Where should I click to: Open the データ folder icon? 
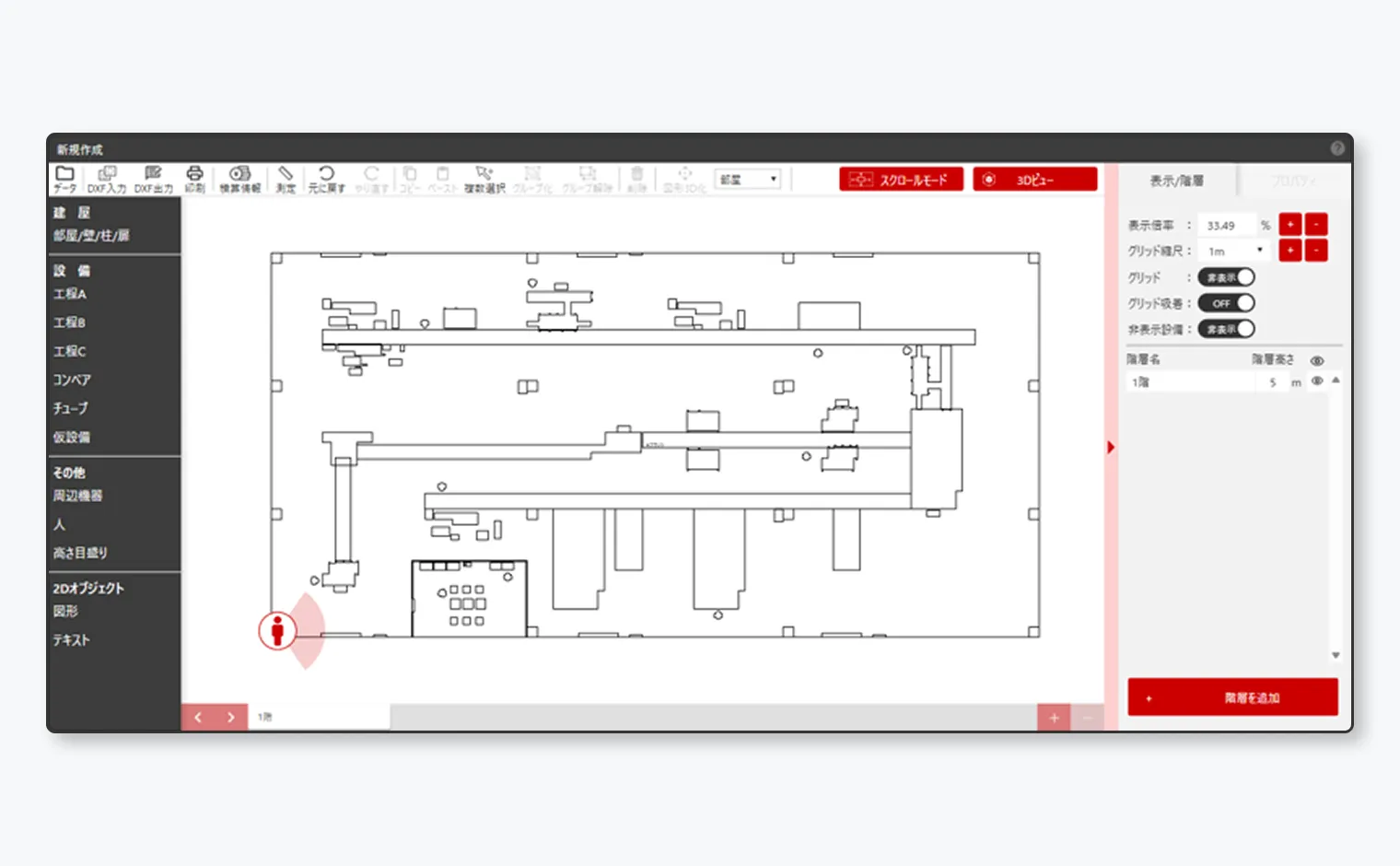point(64,179)
